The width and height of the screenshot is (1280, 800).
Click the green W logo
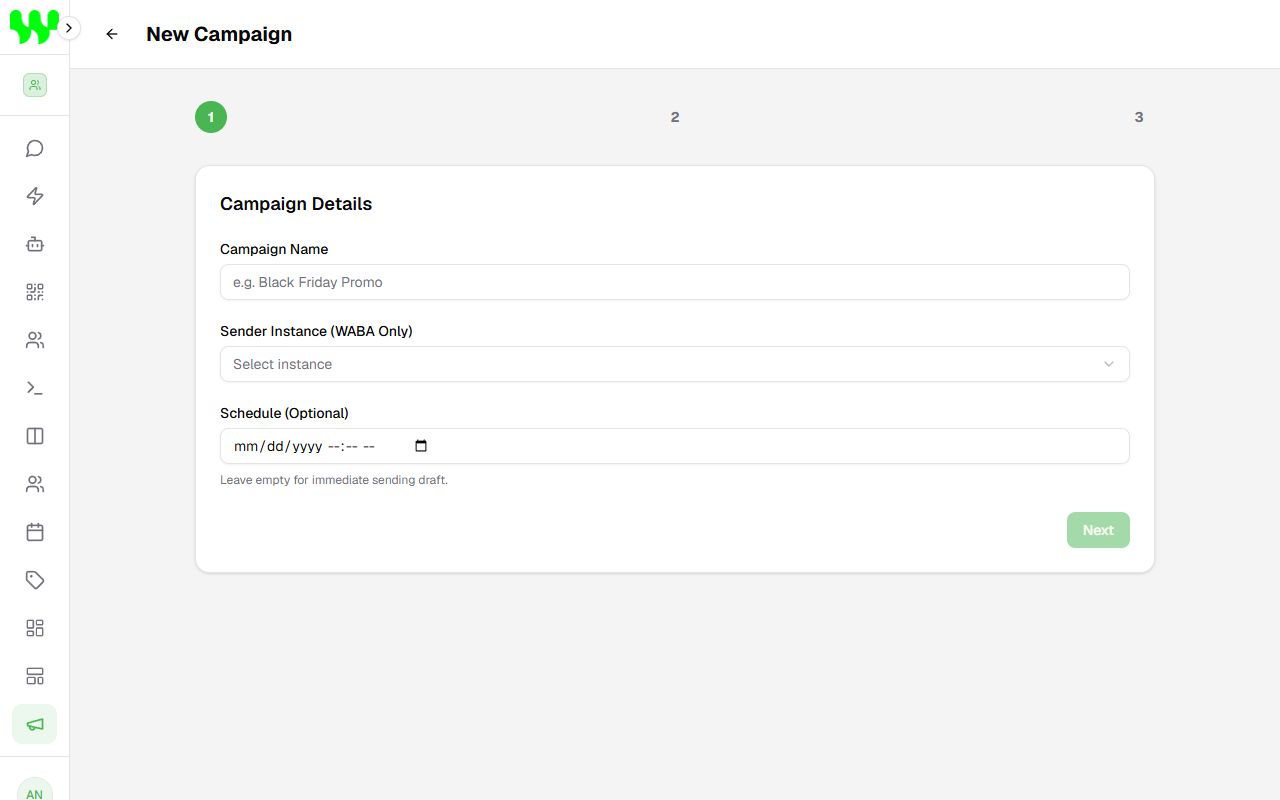[x=34, y=27]
